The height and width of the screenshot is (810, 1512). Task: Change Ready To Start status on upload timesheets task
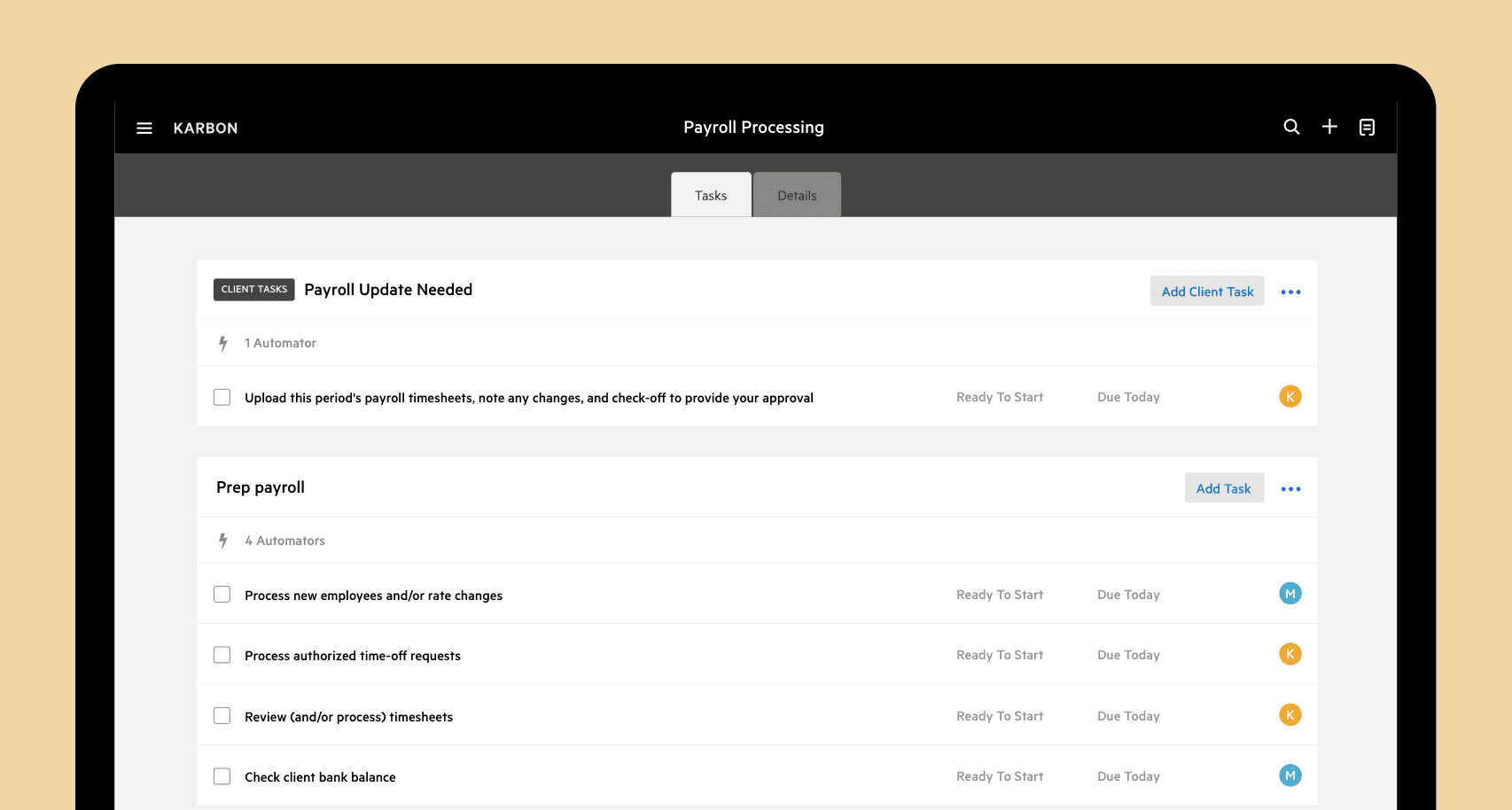(x=1000, y=397)
